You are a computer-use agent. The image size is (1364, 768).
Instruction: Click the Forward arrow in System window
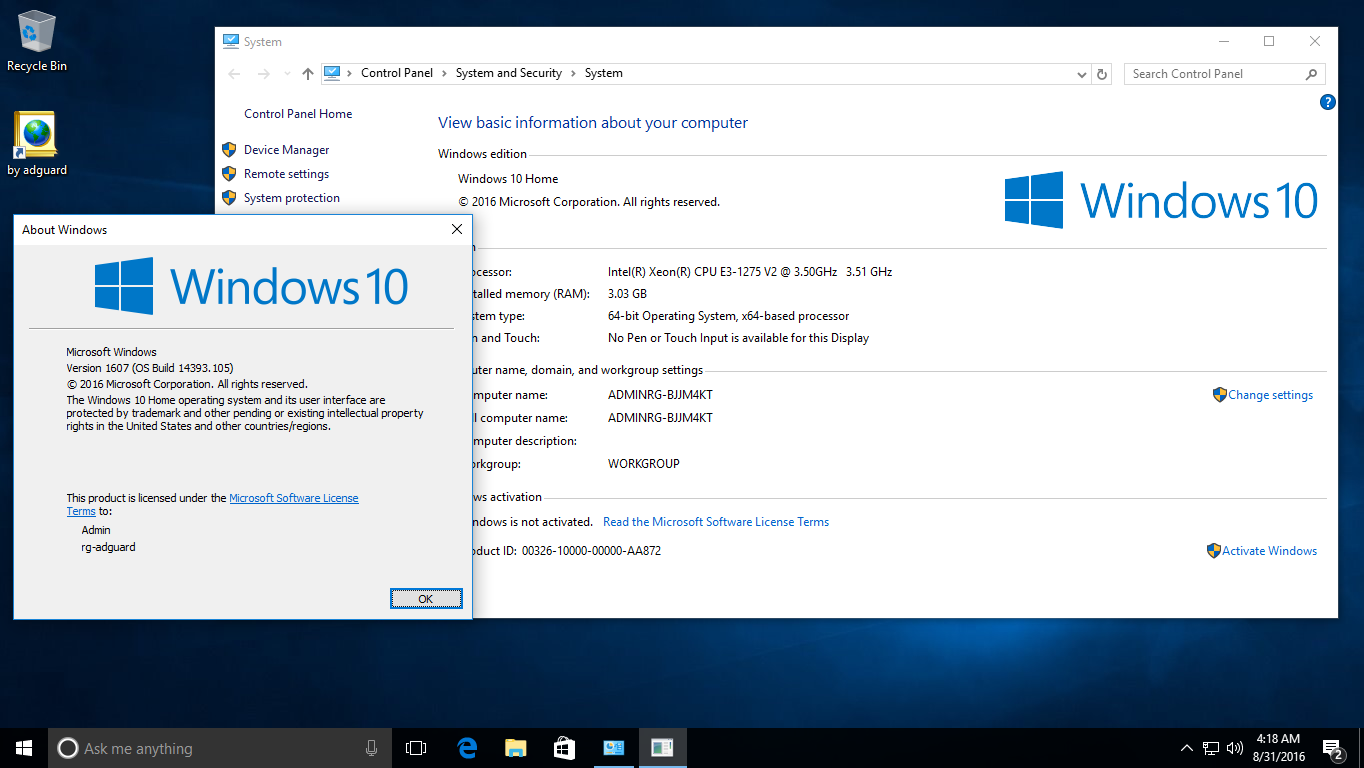(x=264, y=74)
